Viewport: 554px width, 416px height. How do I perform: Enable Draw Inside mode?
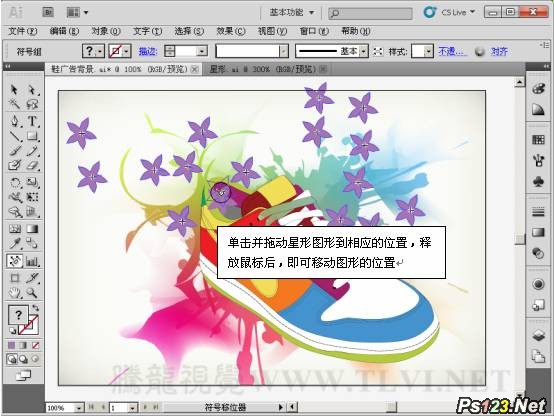click(35, 359)
